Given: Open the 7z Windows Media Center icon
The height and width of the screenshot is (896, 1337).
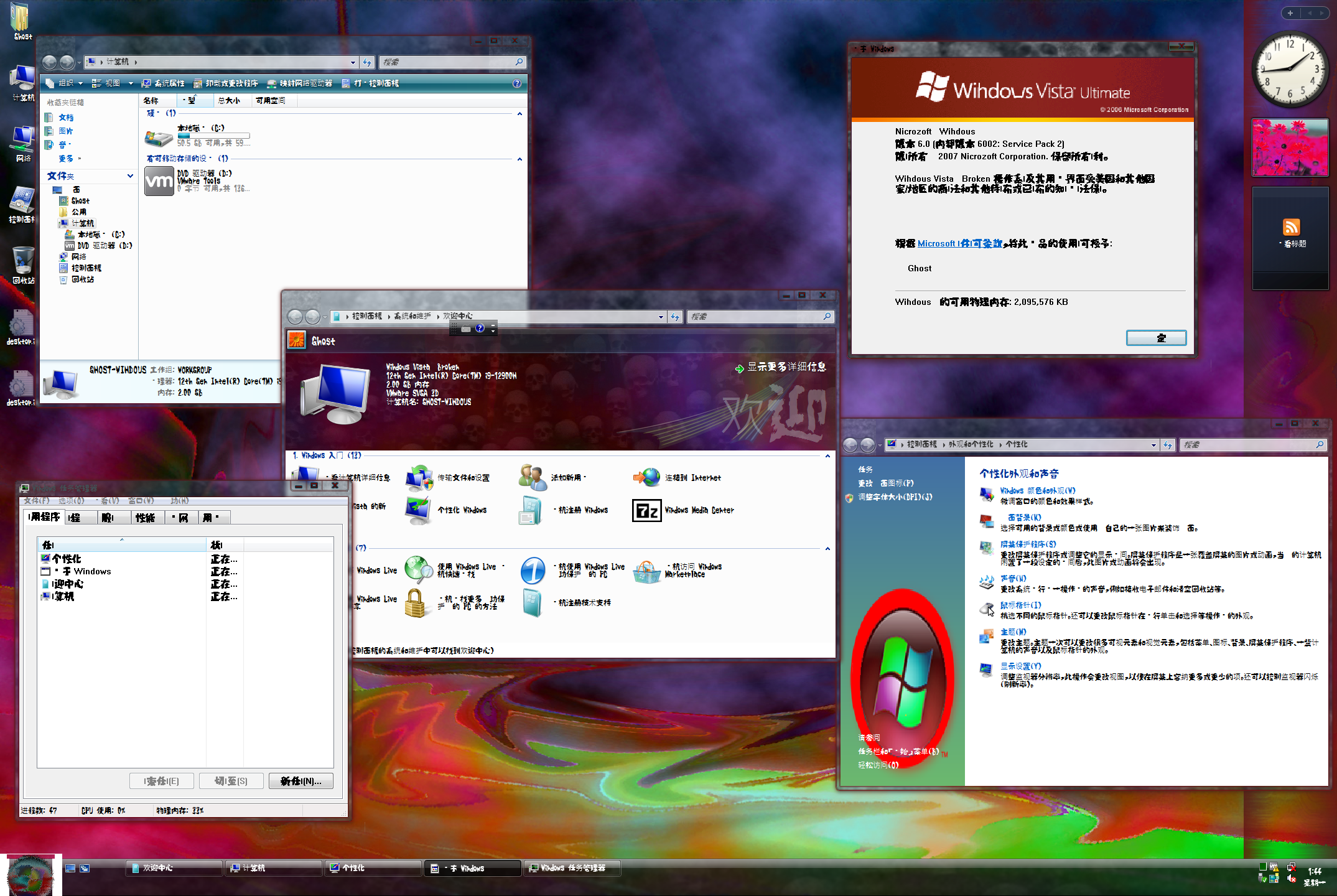Looking at the screenshot, I should coord(646,510).
